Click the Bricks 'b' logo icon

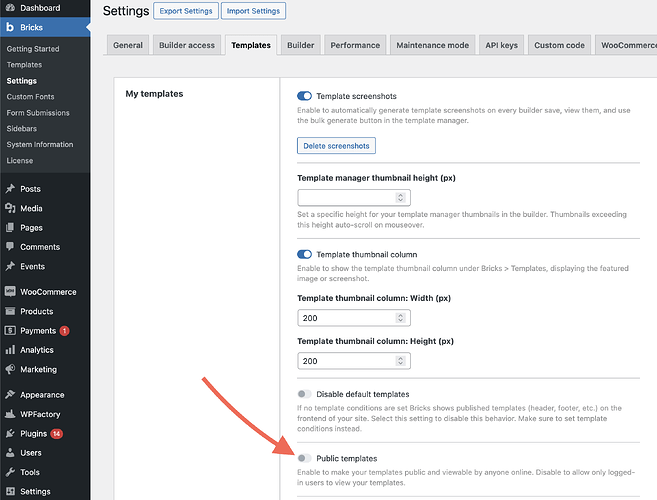10,27
